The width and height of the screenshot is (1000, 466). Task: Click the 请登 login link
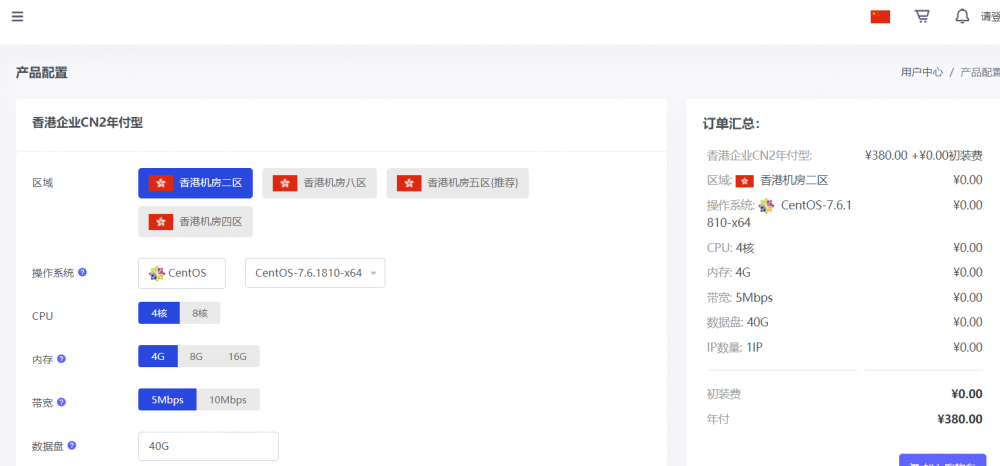989,16
